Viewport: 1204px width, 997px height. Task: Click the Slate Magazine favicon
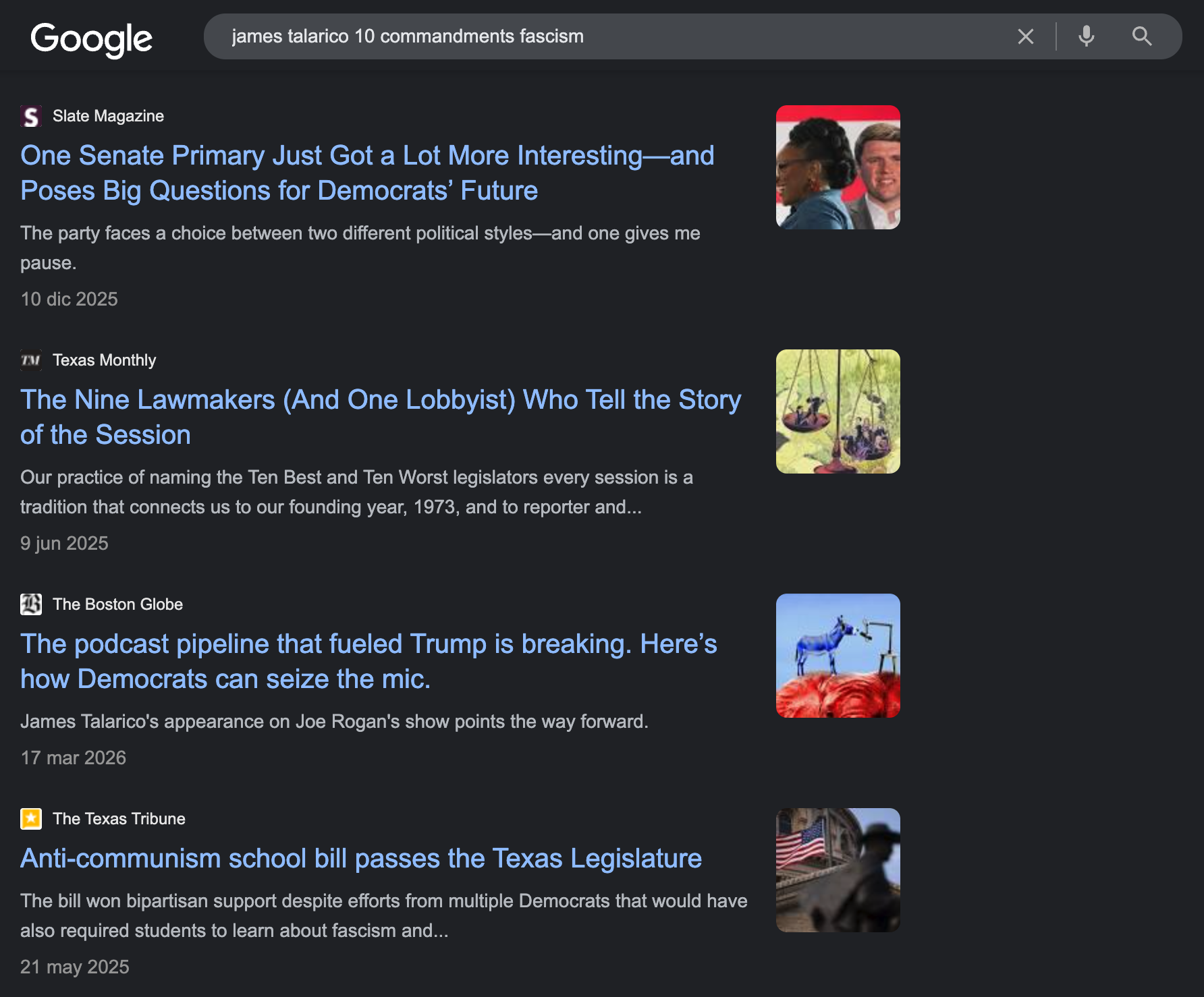point(31,116)
